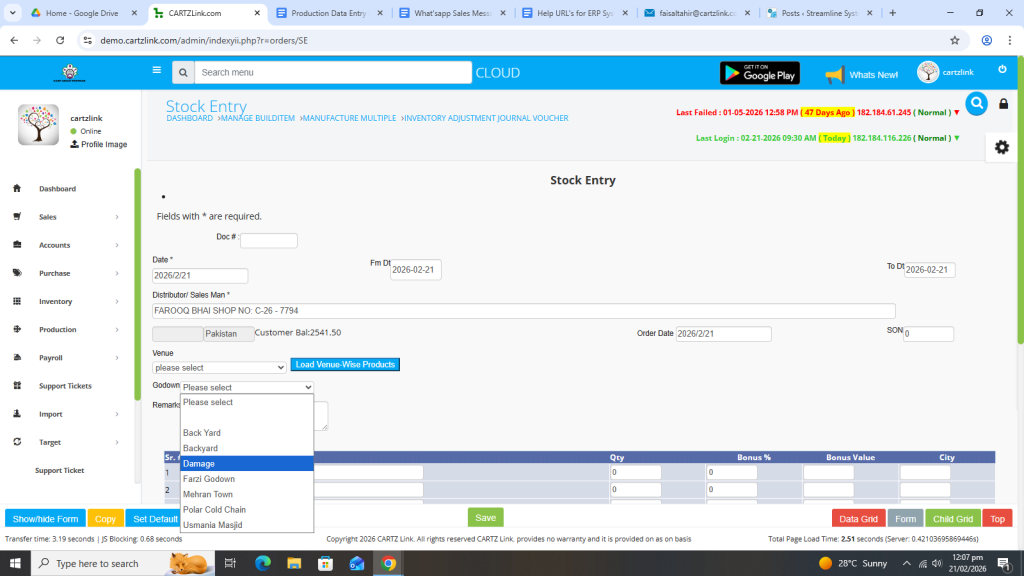Open the Venue please select dropdown
The width and height of the screenshot is (1024, 576).
[219, 367]
